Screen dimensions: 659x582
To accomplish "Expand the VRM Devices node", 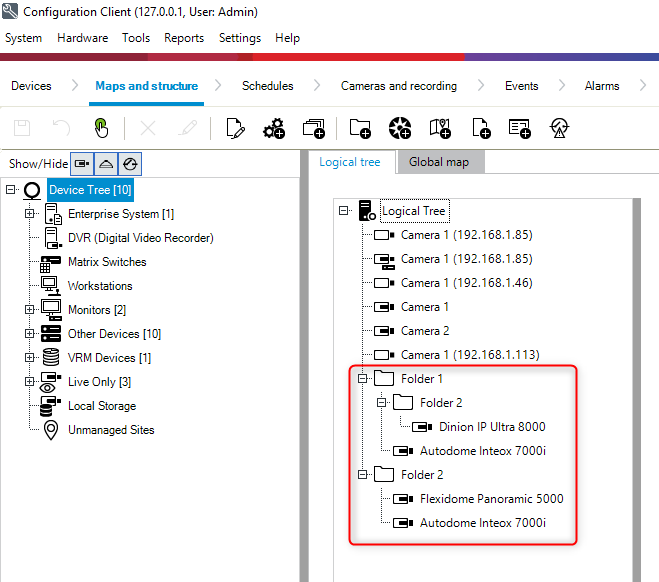I will pos(30,358).
